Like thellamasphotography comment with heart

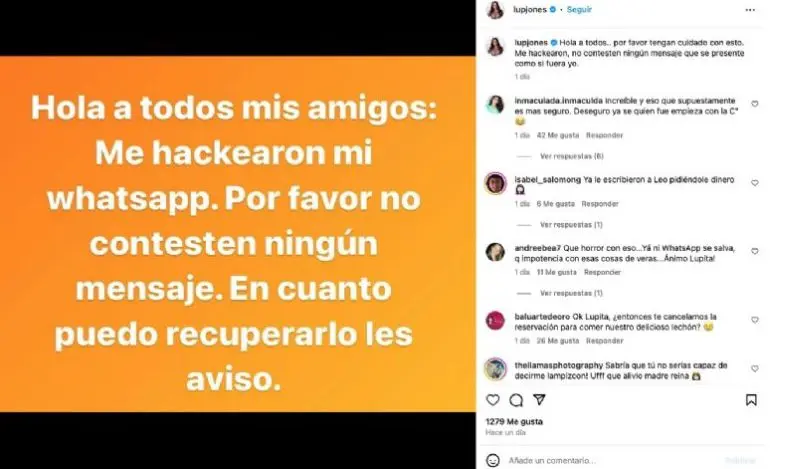point(755,368)
